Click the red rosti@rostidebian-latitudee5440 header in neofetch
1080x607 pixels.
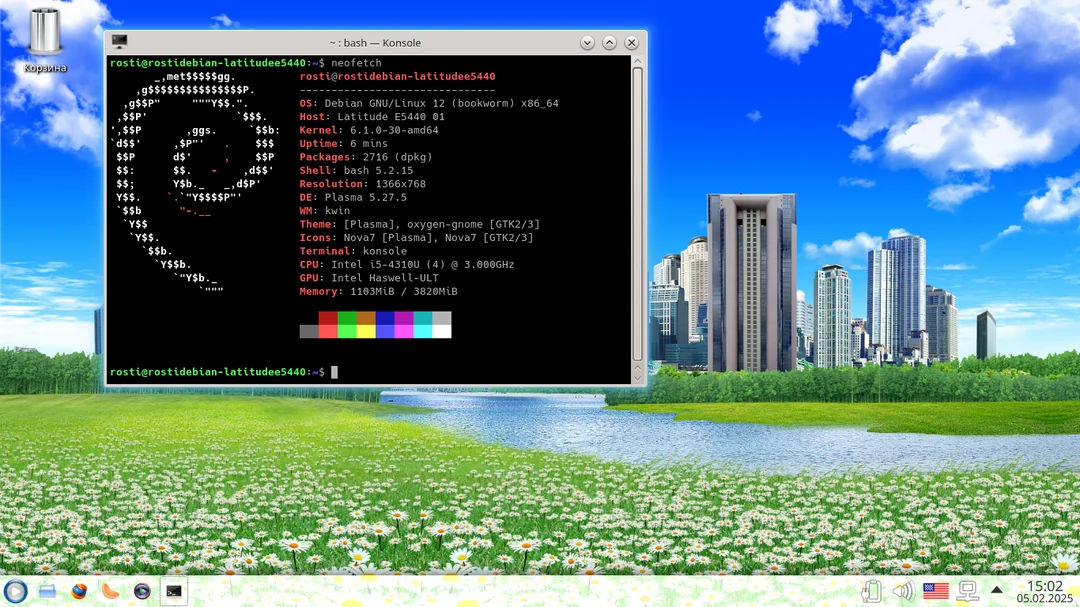[397, 76]
